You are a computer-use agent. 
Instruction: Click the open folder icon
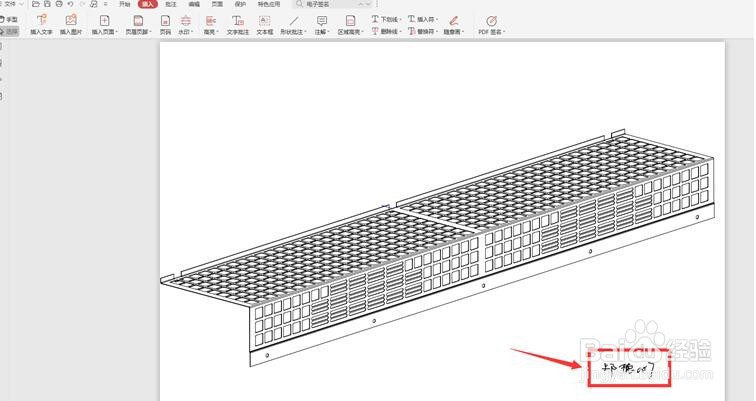coord(36,4)
